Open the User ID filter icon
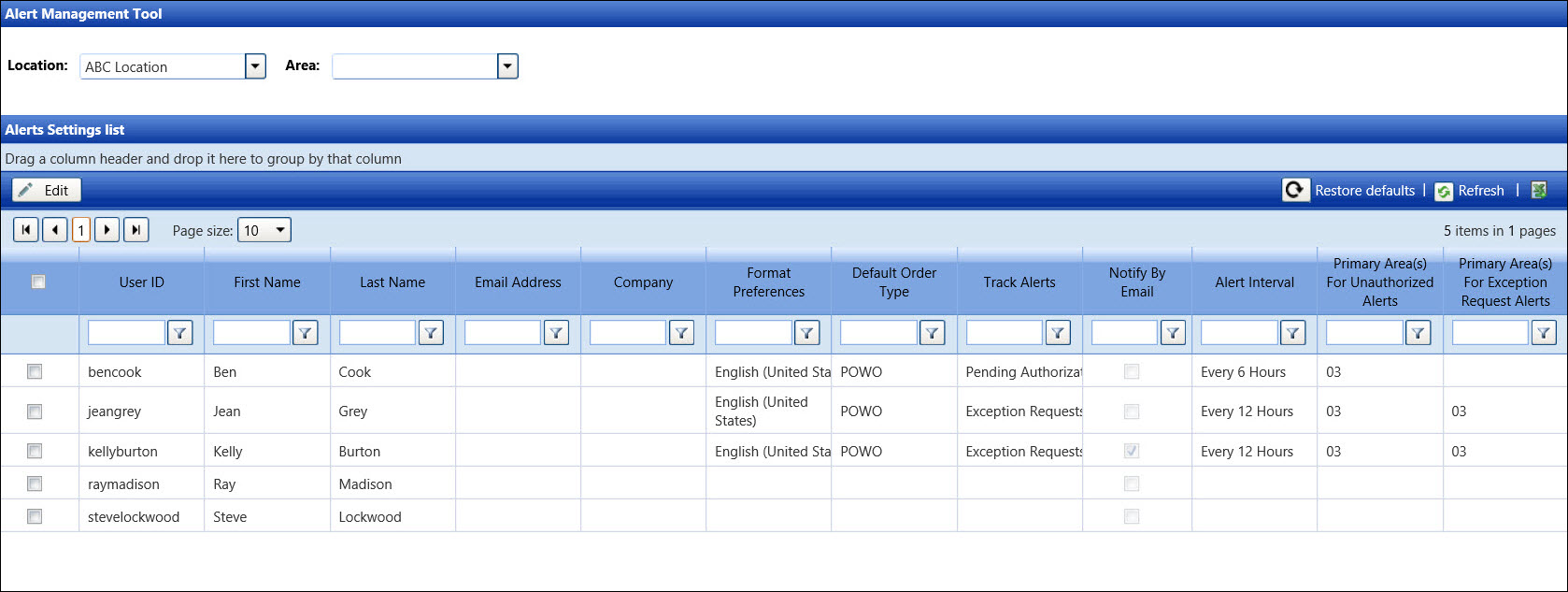1568x592 pixels. (179, 333)
